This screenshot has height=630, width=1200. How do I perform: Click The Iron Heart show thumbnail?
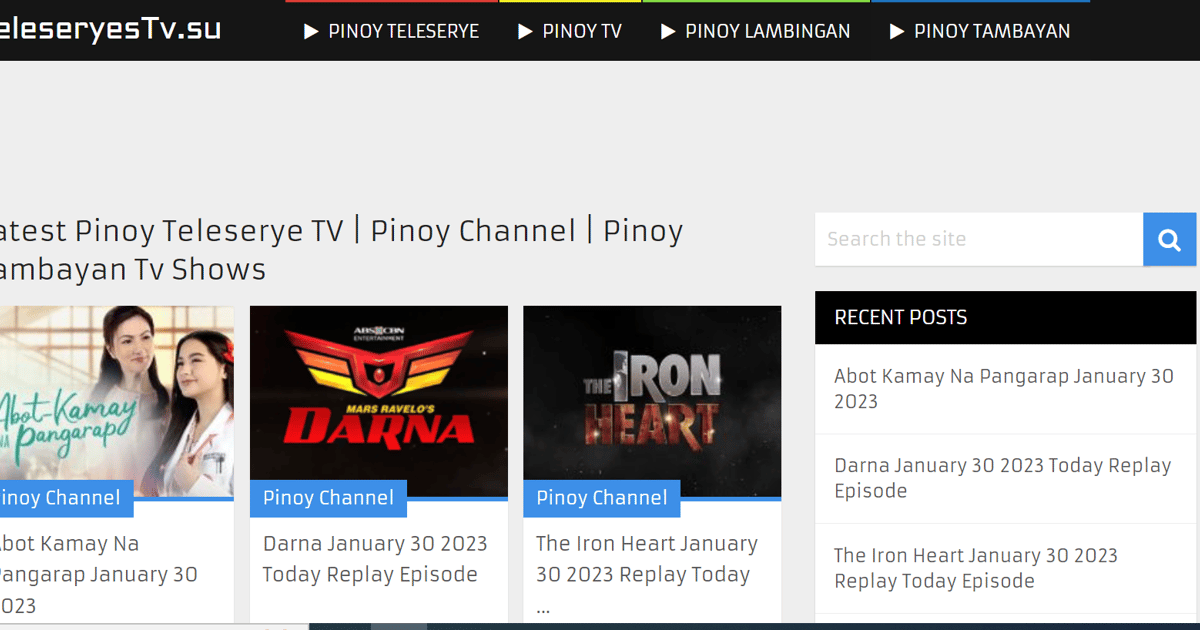click(652, 398)
